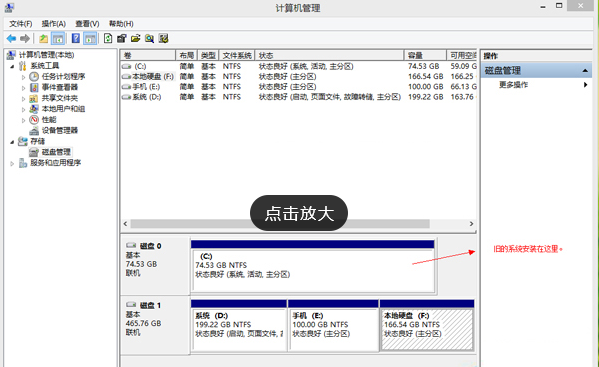Click the horizontal scrollbar thumb of volume list
The height and width of the screenshot is (367, 599).
pyautogui.click(x=280, y=224)
